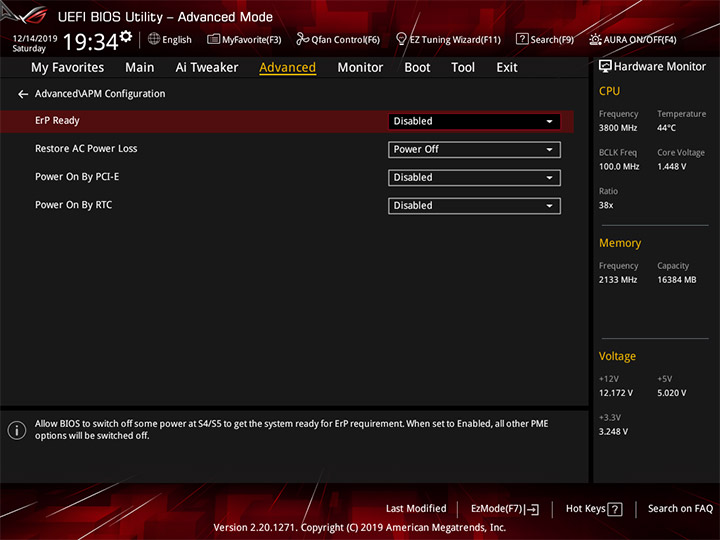Select the Power On By RTC label
This screenshot has width=720, height=540.
pyautogui.click(x=73, y=205)
